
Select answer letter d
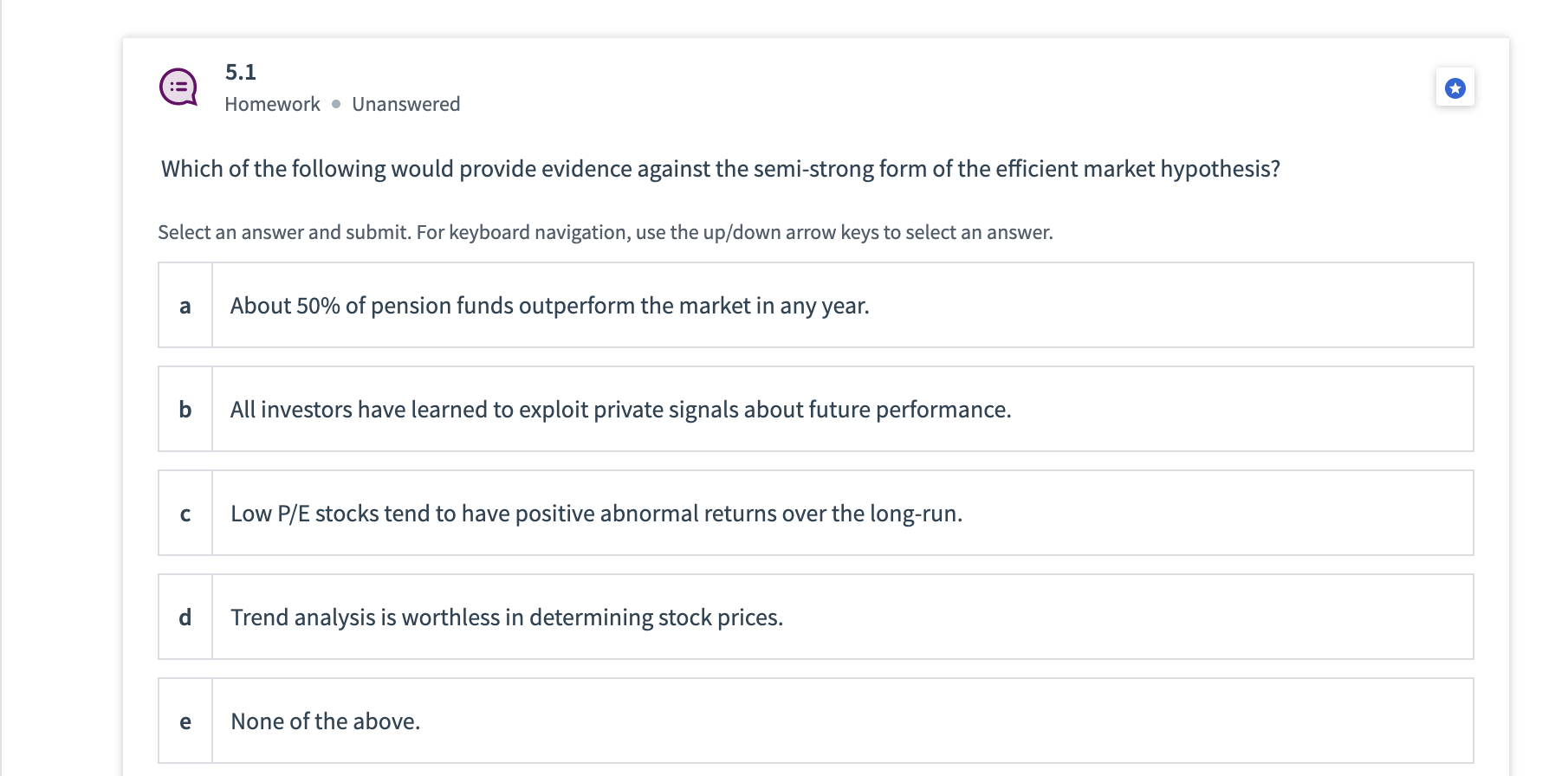(185, 618)
